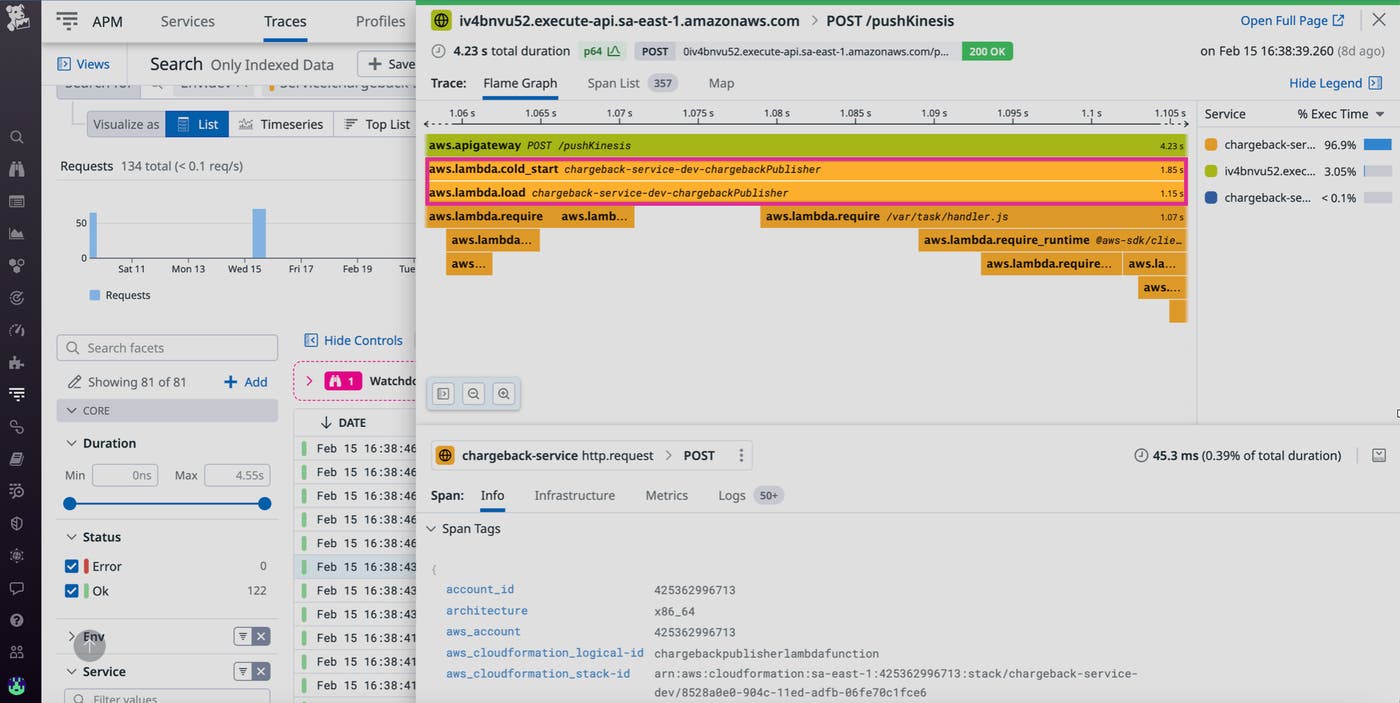Open the Datadog logo home icon
The width and height of the screenshot is (1400, 703).
[x=18, y=19]
